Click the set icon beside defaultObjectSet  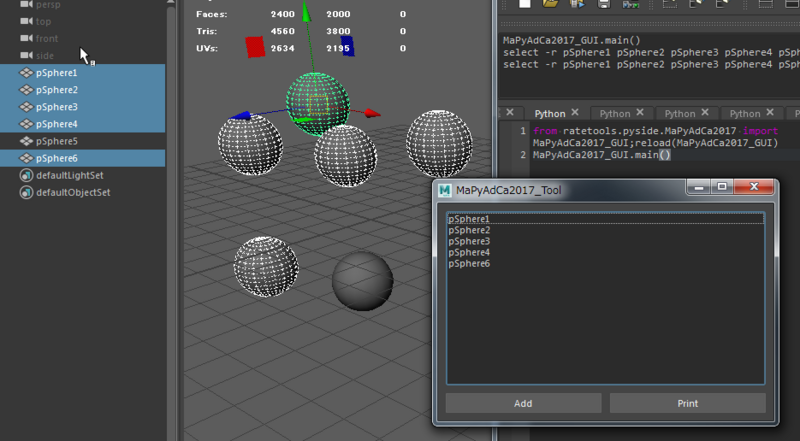[x=26, y=192]
